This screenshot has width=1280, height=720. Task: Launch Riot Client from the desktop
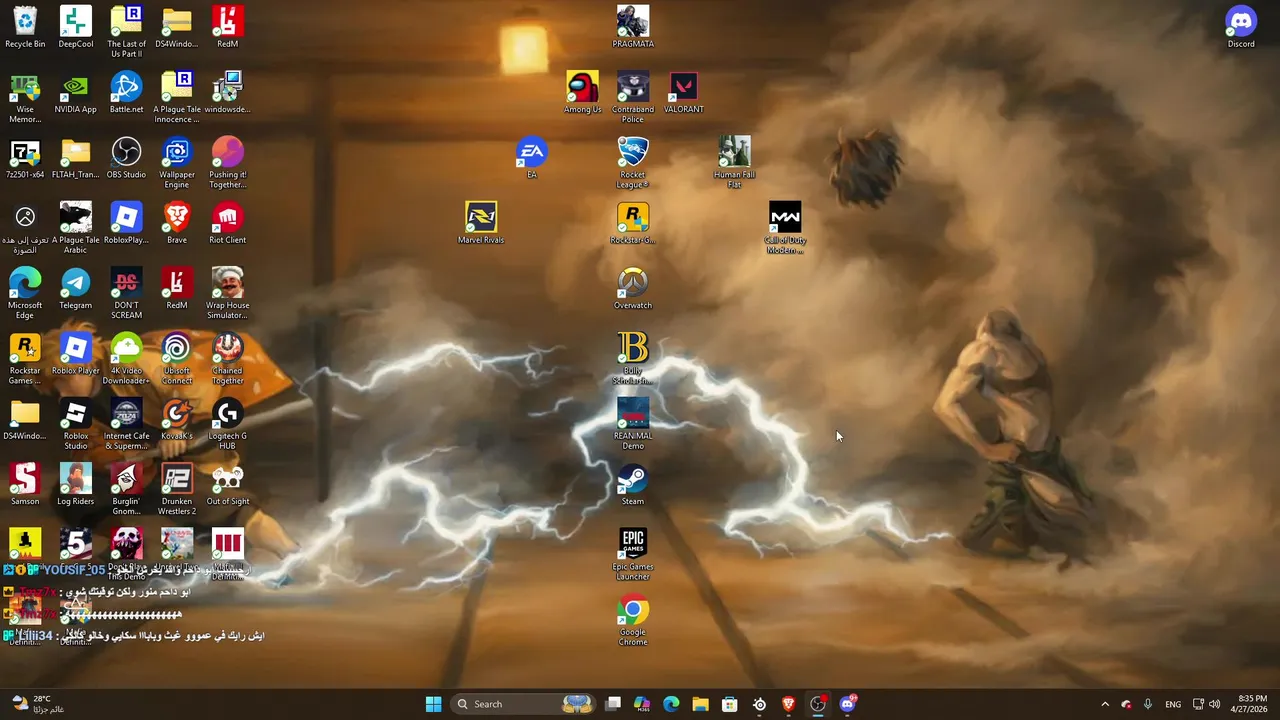click(x=228, y=223)
